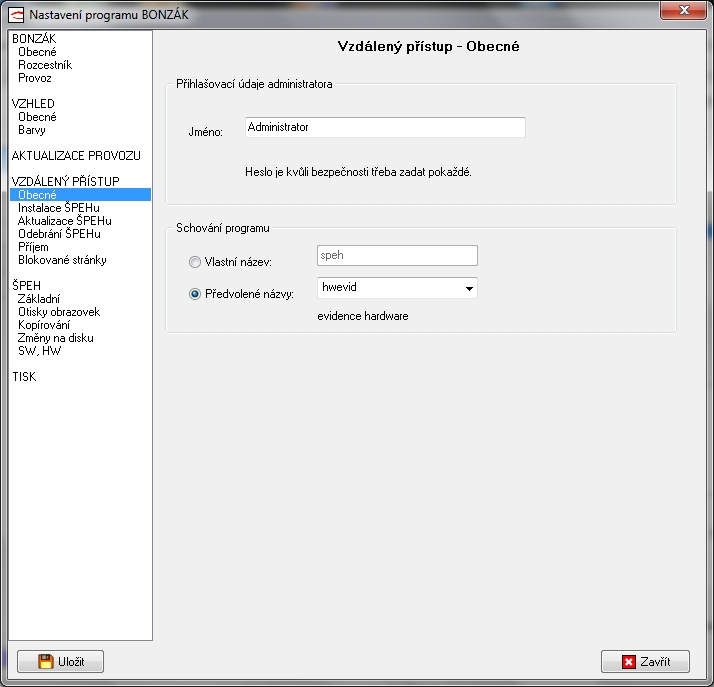714x687 pixels.
Task: Open Odebrání ŠPEHu page
Action: click(59, 234)
